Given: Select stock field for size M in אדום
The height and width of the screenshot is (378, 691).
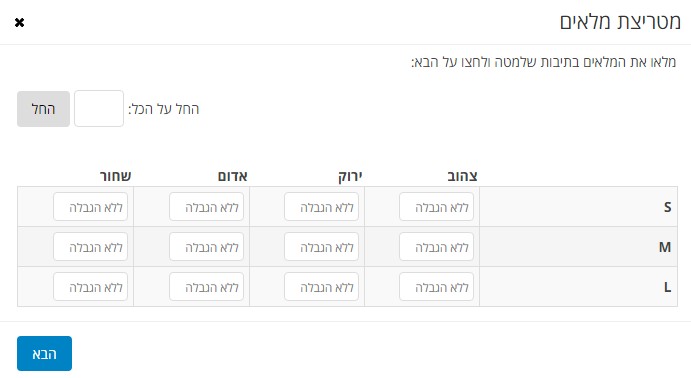Looking at the screenshot, I should click(x=206, y=247).
